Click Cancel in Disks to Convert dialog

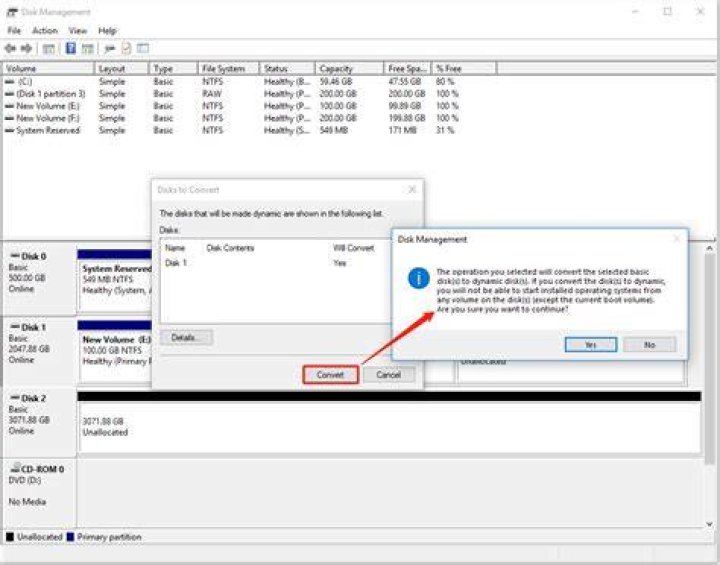(x=388, y=375)
